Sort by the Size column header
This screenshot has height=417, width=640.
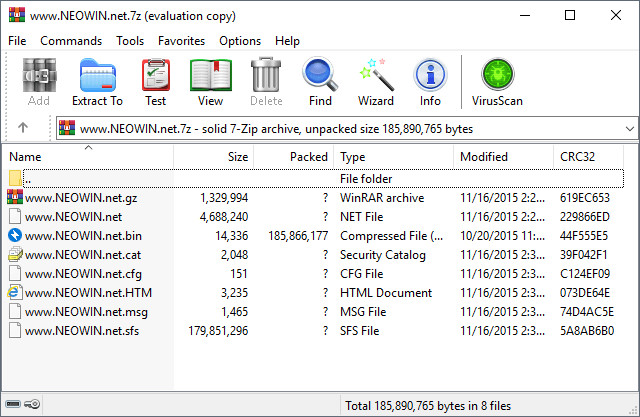click(x=214, y=157)
